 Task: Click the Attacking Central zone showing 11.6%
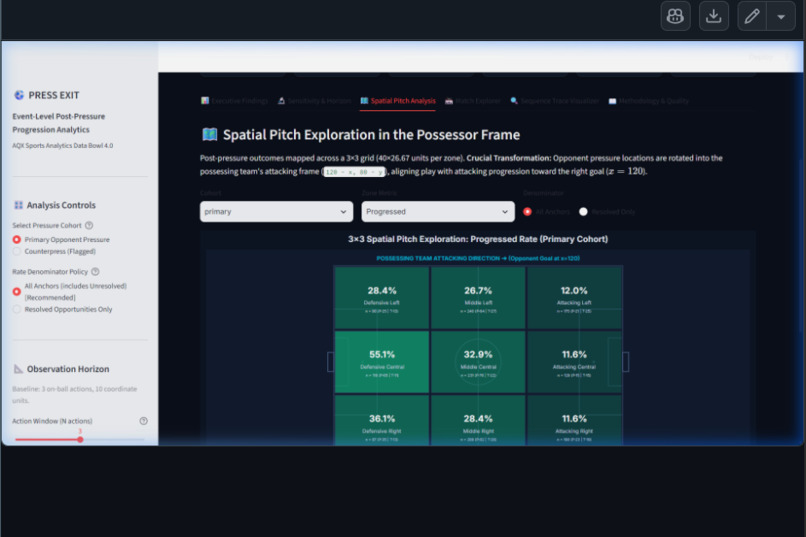[x=574, y=362]
